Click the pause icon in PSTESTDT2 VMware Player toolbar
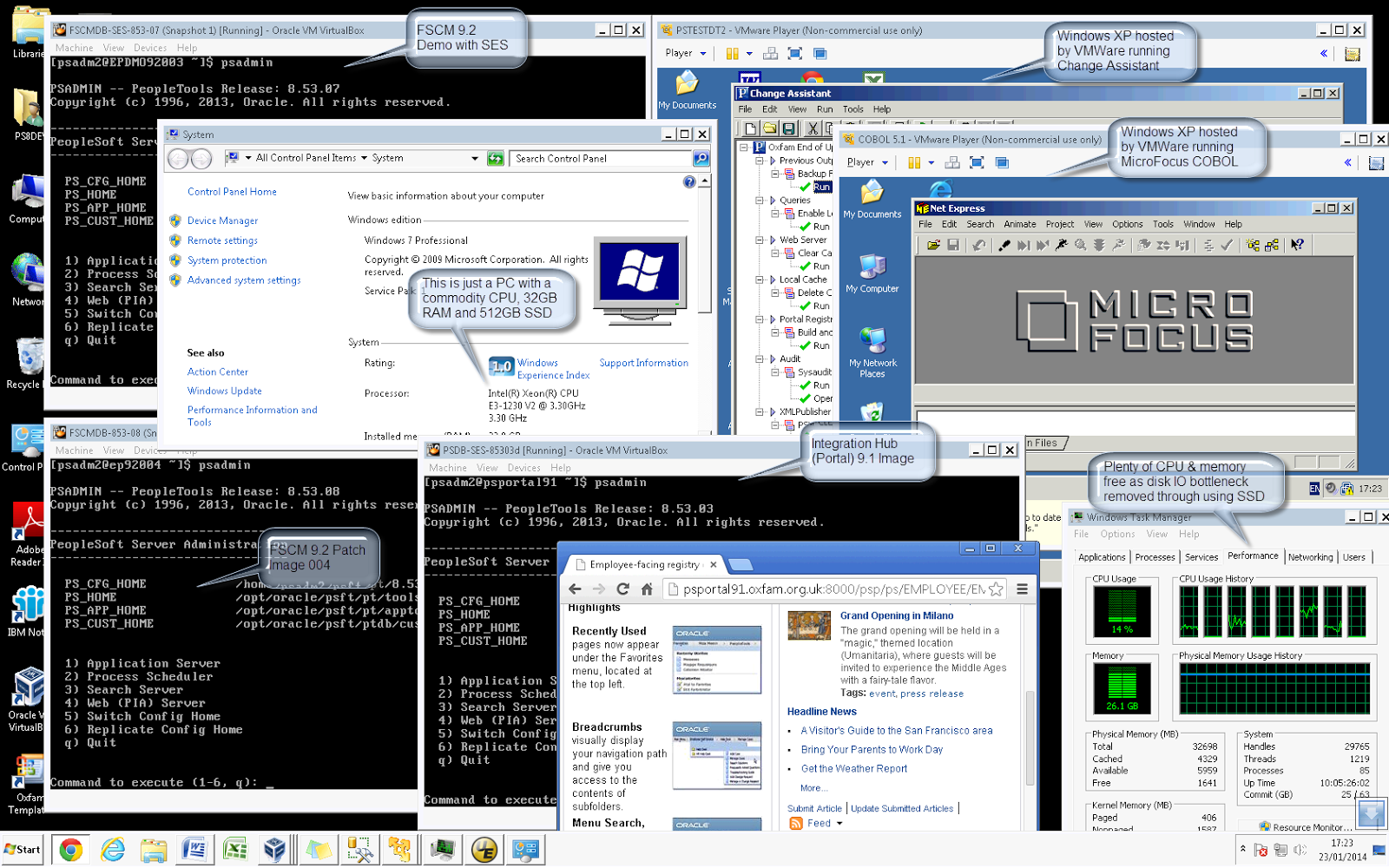The height and width of the screenshot is (868, 1389). point(732,54)
